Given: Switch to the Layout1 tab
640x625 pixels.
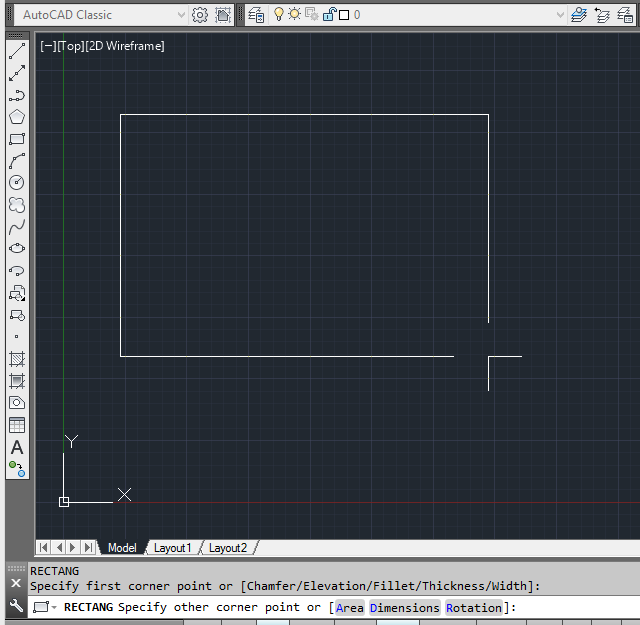Looking at the screenshot, I should pyautogui.click(x=173, y=548).
